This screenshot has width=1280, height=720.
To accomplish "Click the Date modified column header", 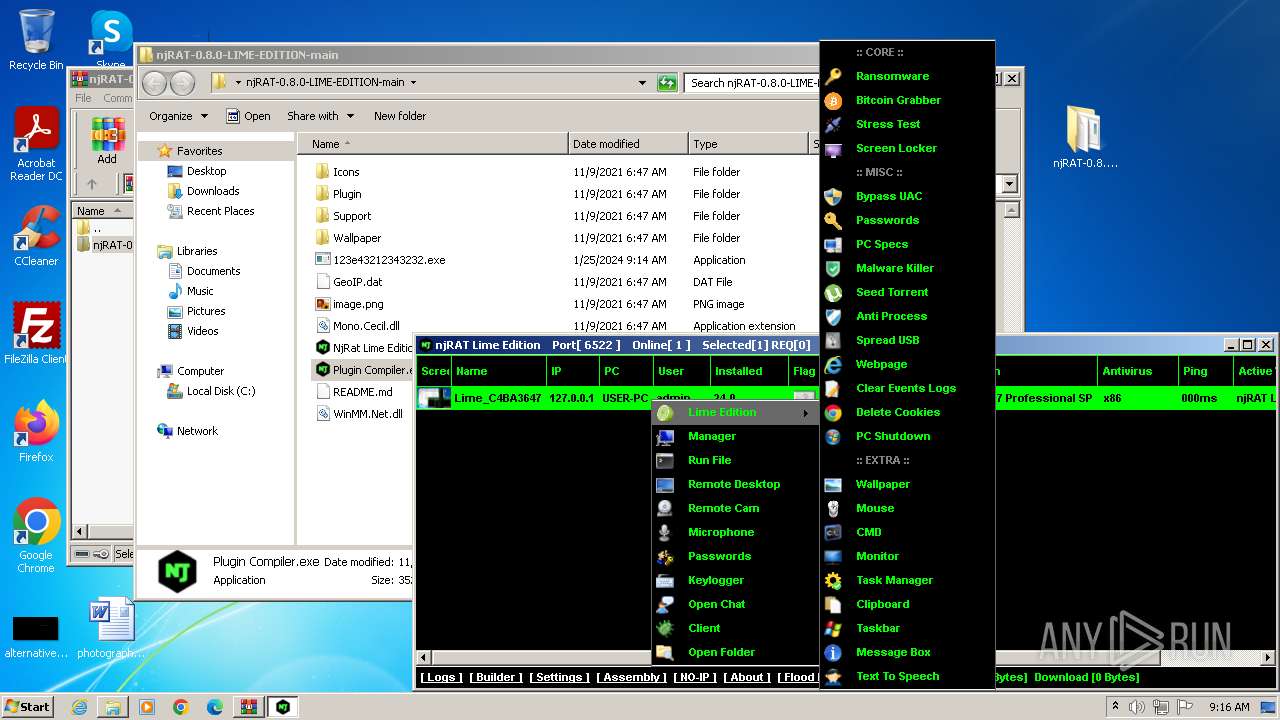I will coord(628,144).
